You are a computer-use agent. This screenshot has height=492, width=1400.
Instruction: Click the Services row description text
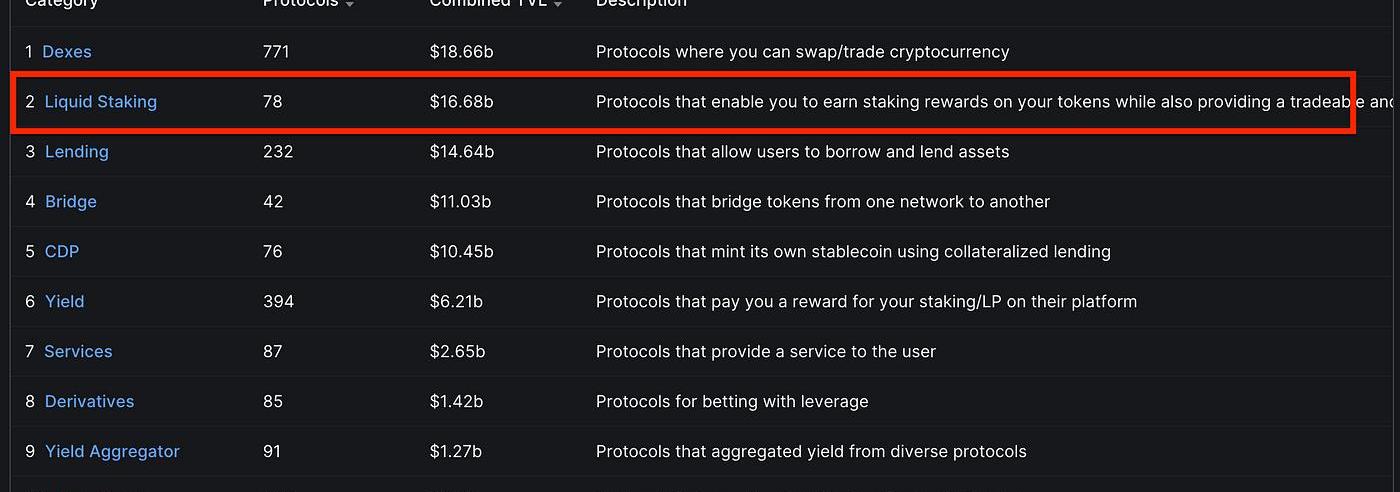click(765, 352)
